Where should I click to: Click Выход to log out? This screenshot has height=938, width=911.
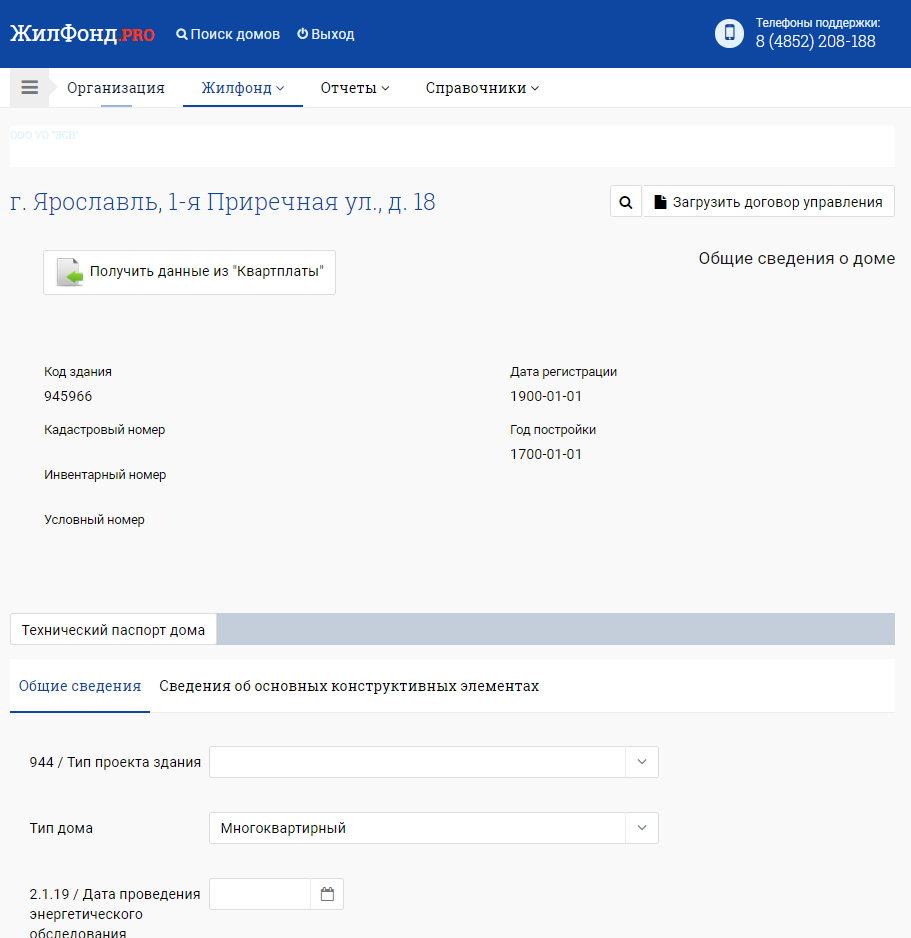point(326,34)
